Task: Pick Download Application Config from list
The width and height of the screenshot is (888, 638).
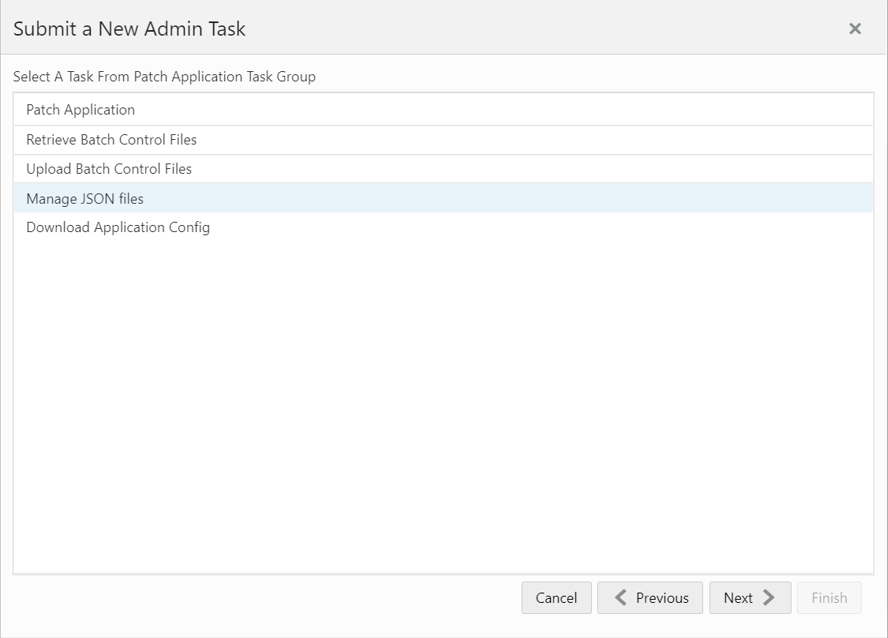Action: [x=443, y=227]
